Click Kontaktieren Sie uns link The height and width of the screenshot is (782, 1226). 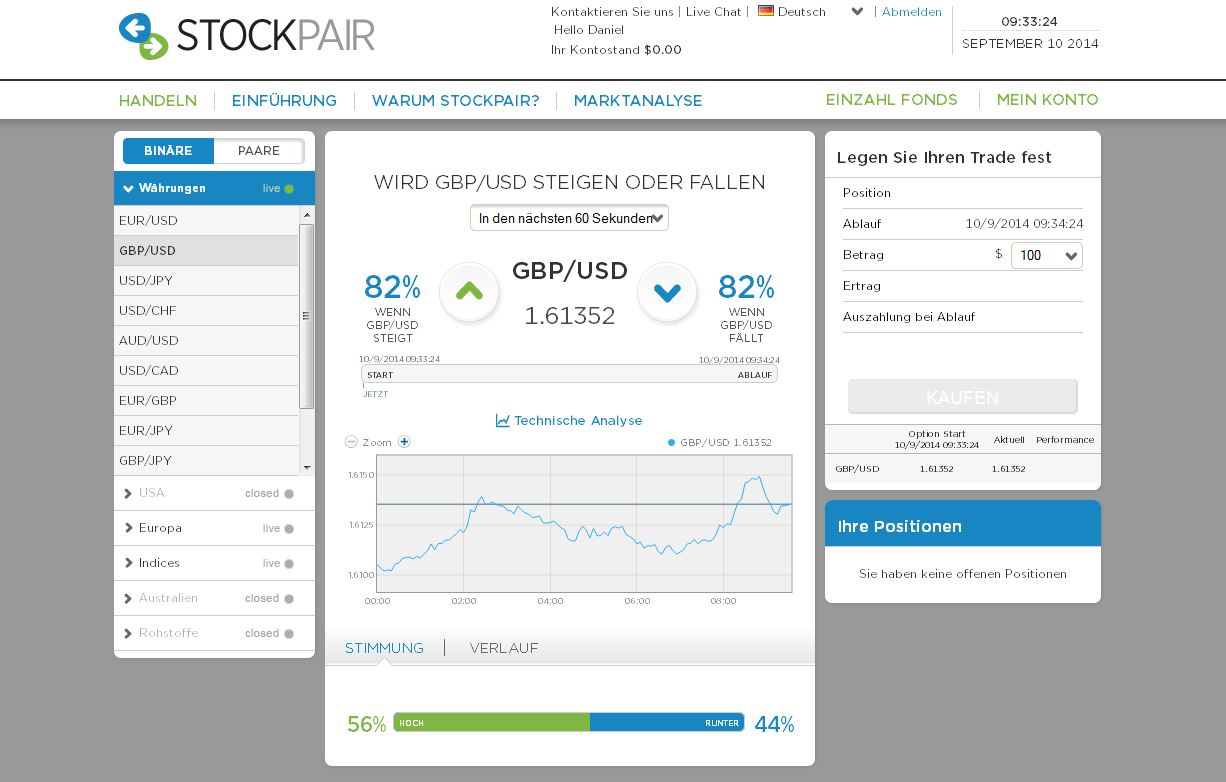[612, 12]
